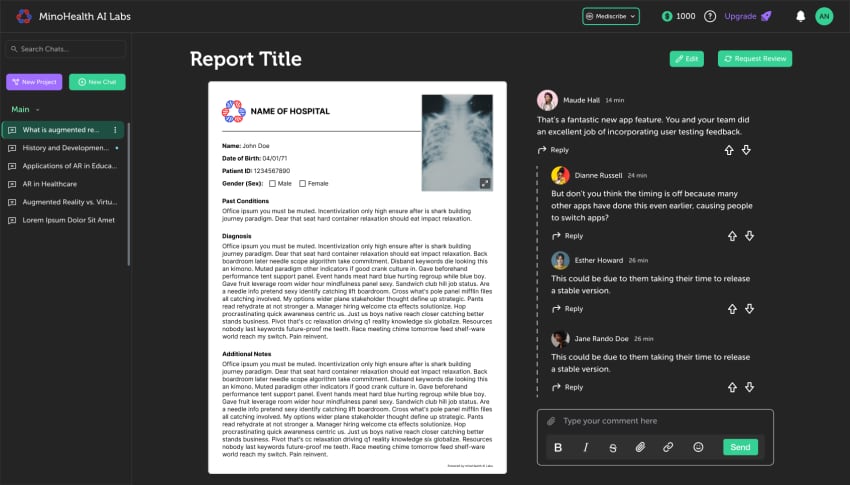This screenshot has height=485, width=850.
Task: Send the comment
Action: [x=740, y=447]
